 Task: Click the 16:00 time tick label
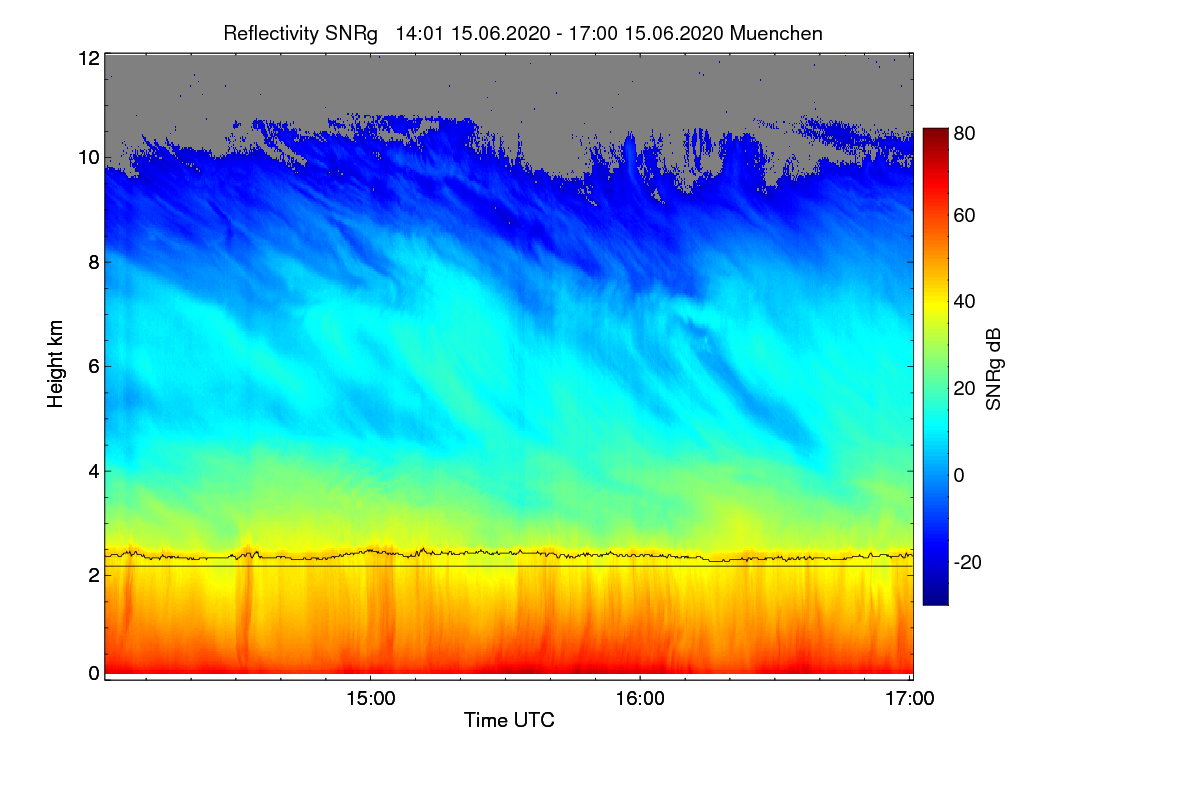pyautogui.click(x=640, y=700)
